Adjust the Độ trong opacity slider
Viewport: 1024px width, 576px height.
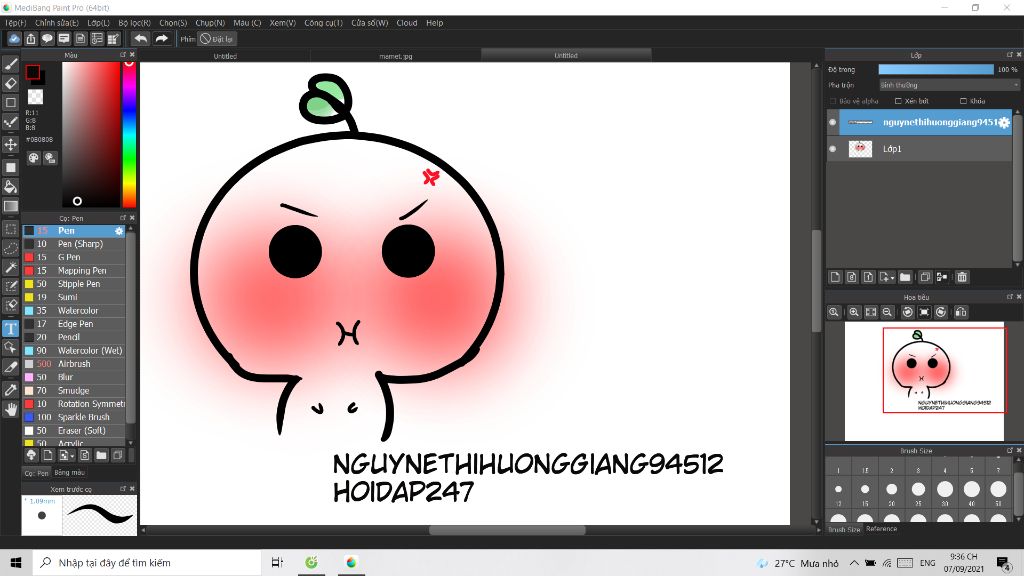pos(936,69)
